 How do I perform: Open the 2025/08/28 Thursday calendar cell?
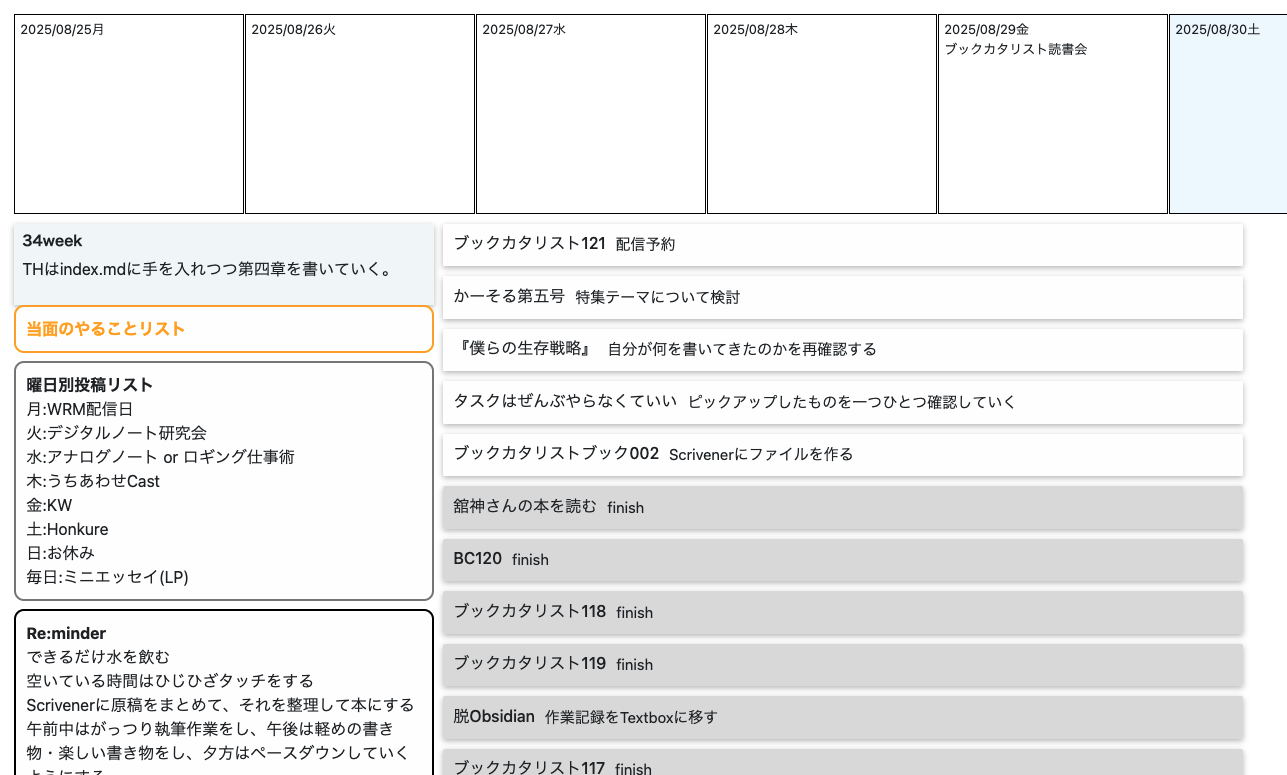[821, 114]
